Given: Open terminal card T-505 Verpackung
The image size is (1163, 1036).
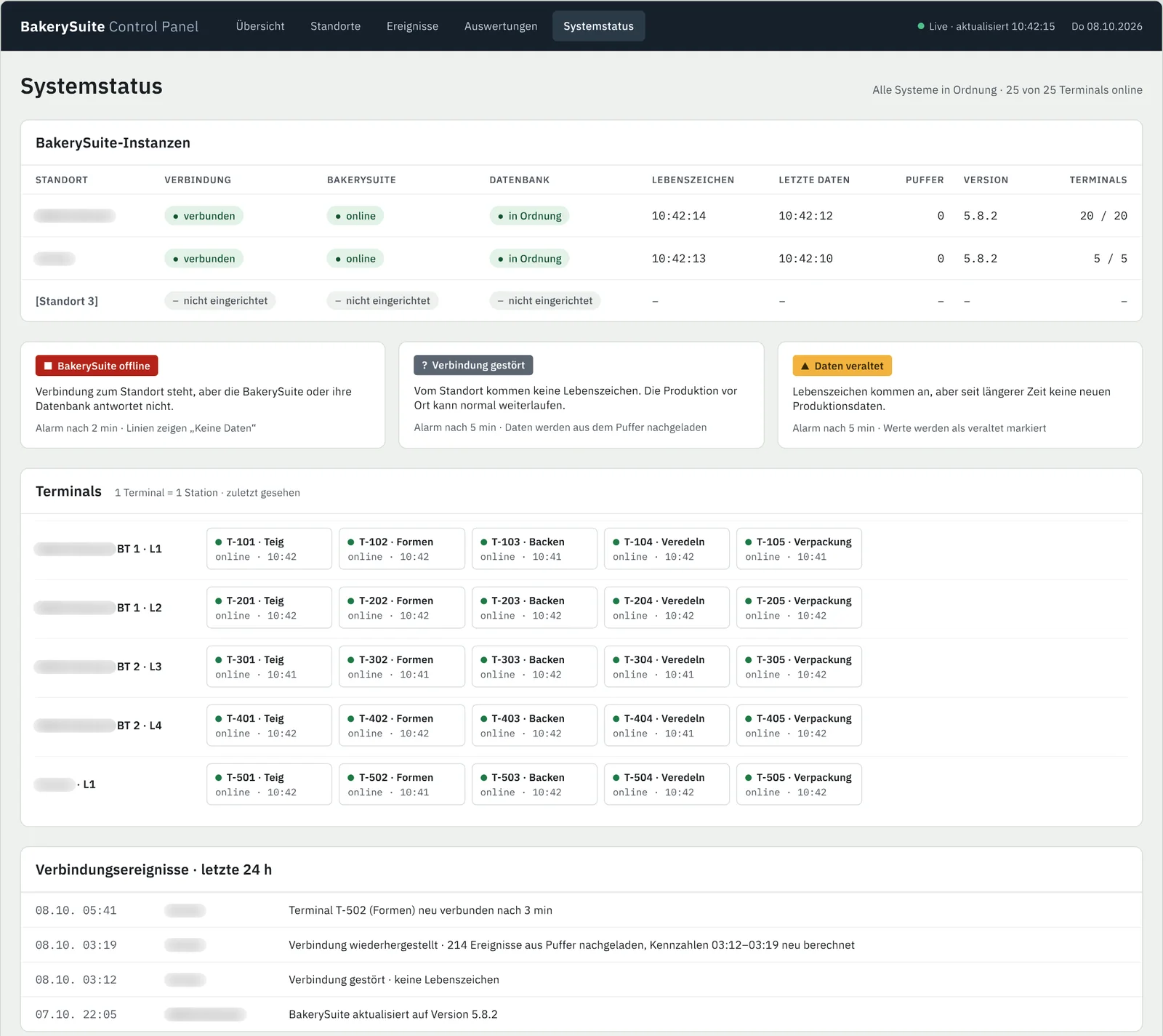Looking at the screenshot, I should point(799,784).
